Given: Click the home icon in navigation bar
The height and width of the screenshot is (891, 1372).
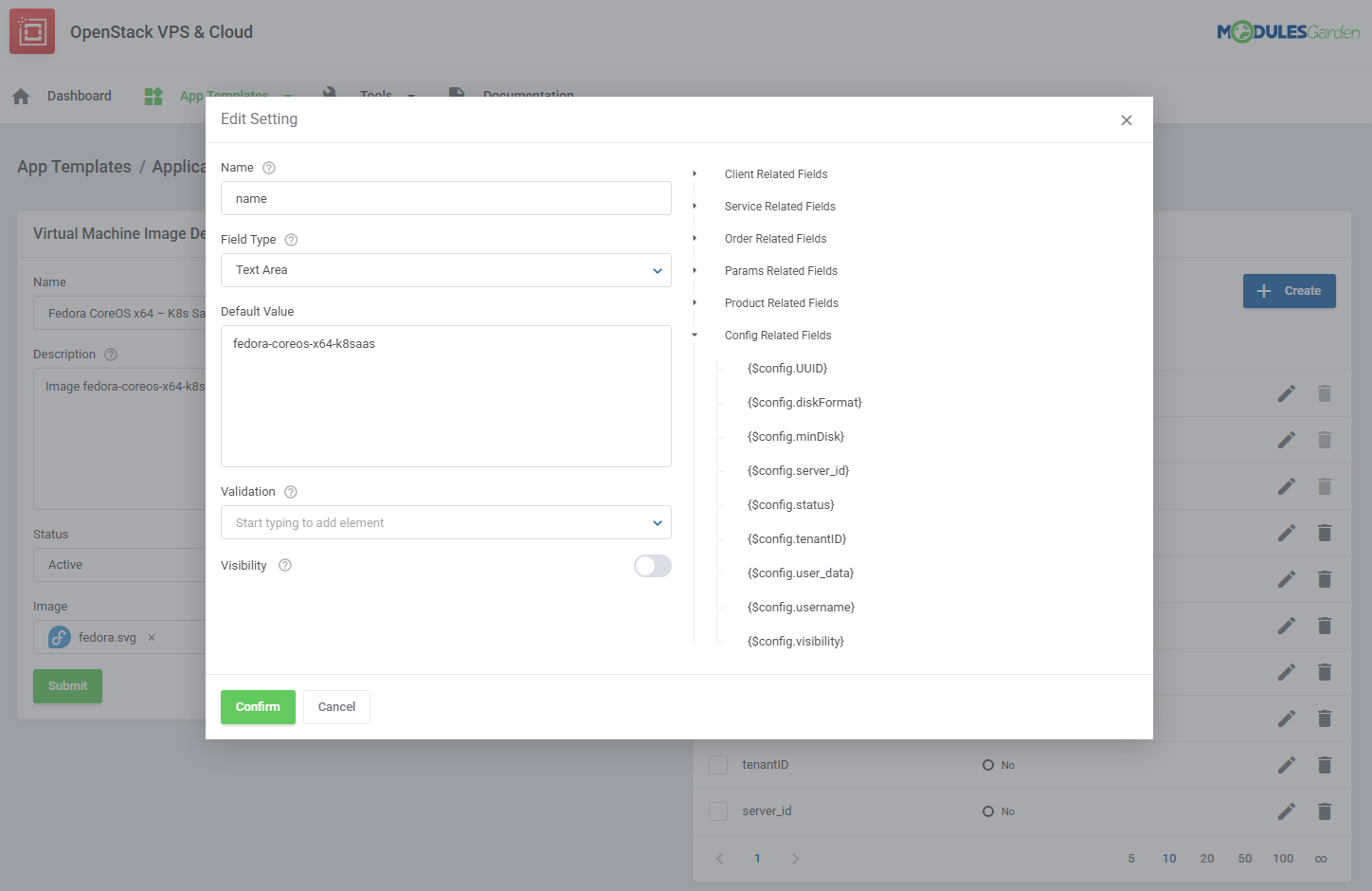Looking at the screenshot, I should [20, 96].
